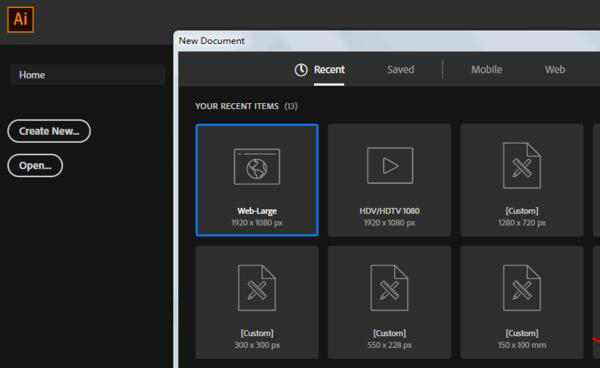Viewport: 600px width, 368px height.
Task: Click the HDV/HDTV 1080 preset label
Action: tap(390, 211)
